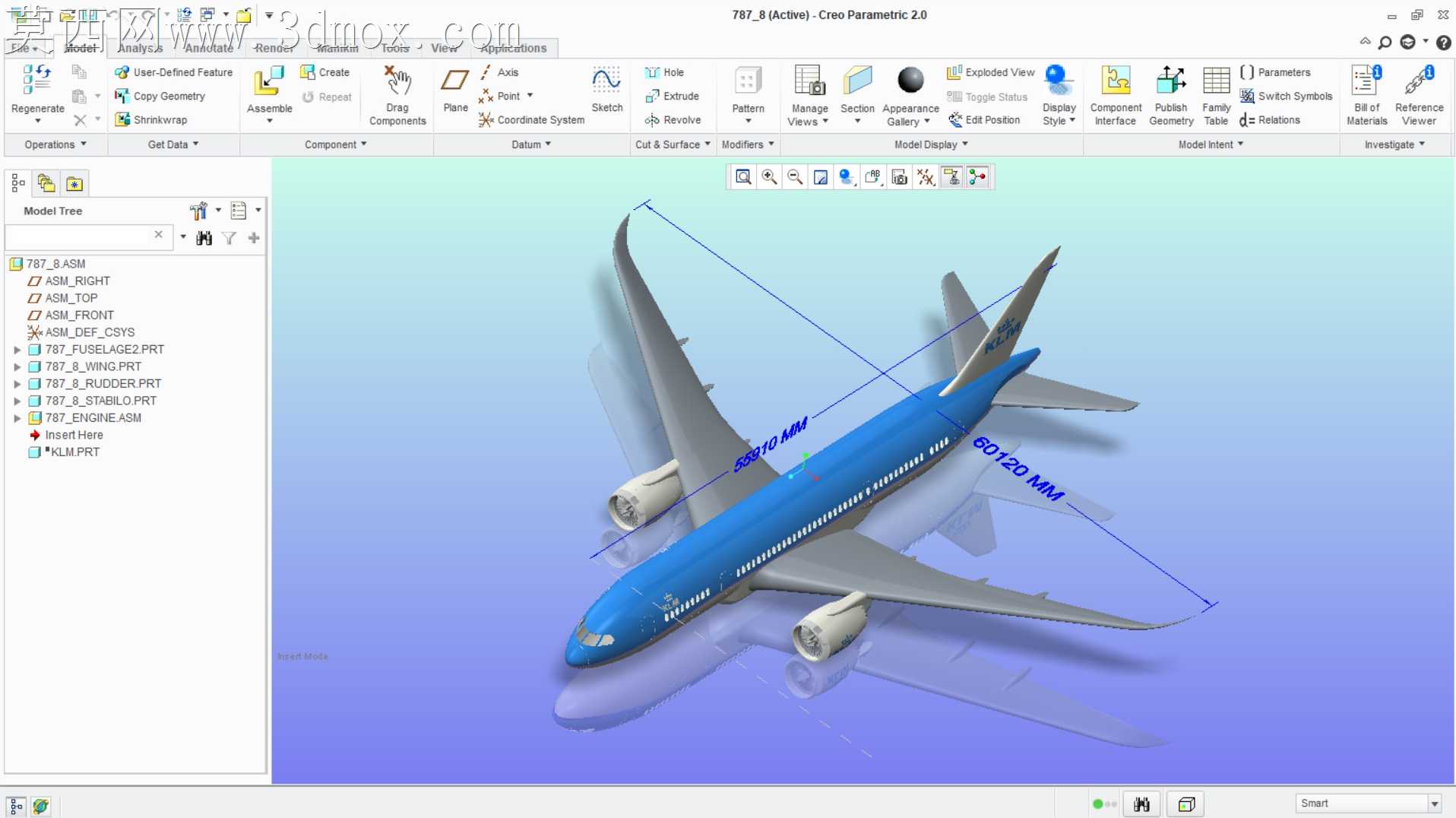Click the Regenerate icon
Image resolution: width=1456 pixels, height=818 pixels.
click(x=37, y=81)
